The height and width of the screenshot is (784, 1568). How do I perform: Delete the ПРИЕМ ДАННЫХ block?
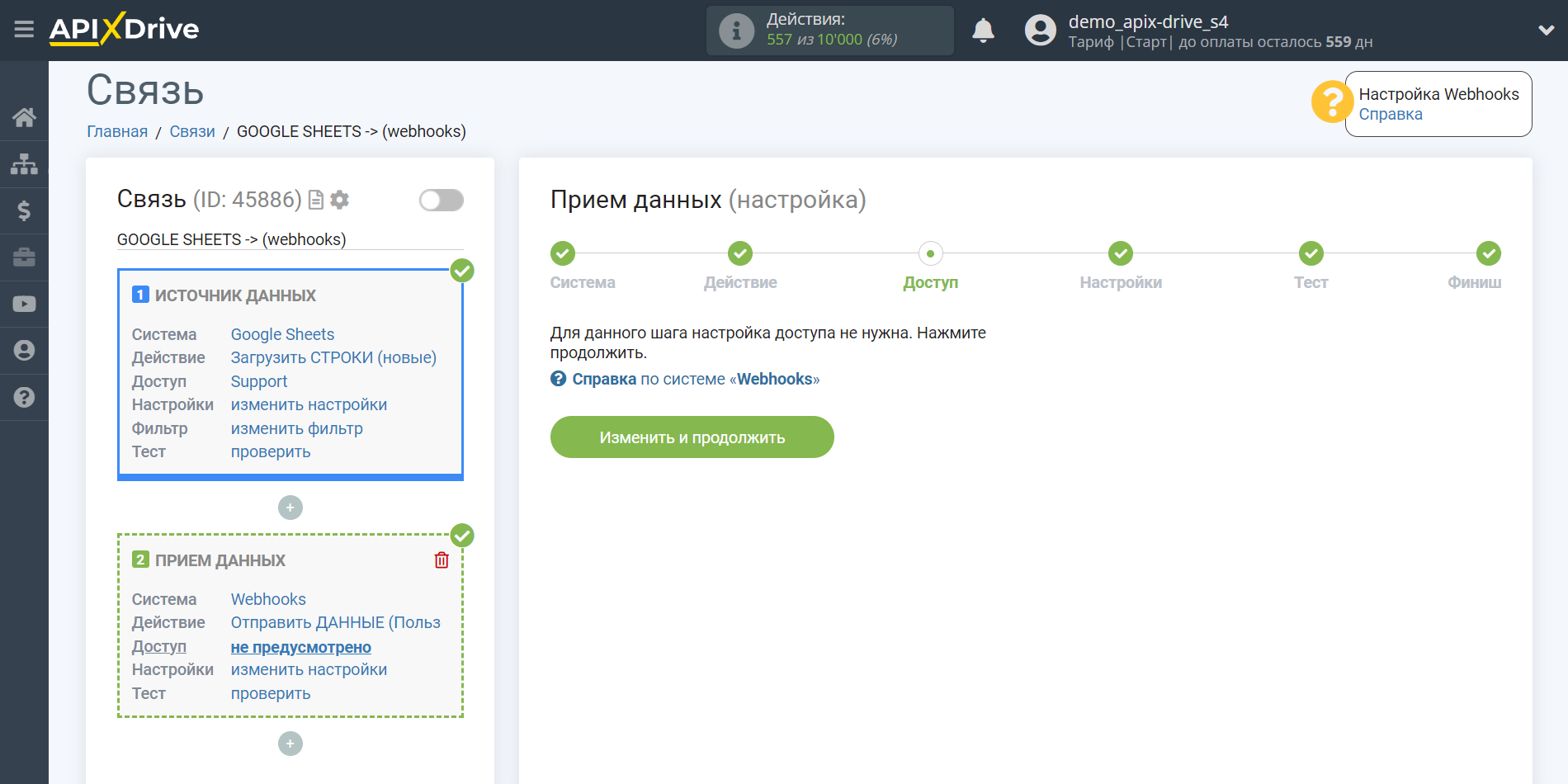pos(442,560)
